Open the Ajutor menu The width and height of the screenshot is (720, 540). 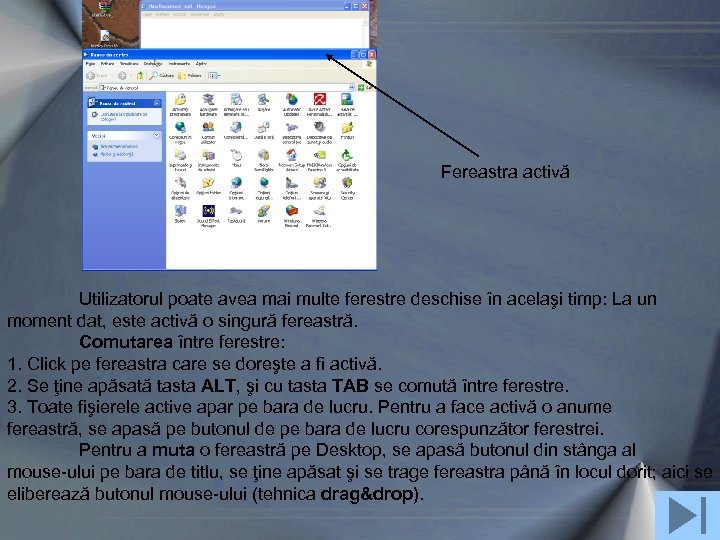point(201,63)
